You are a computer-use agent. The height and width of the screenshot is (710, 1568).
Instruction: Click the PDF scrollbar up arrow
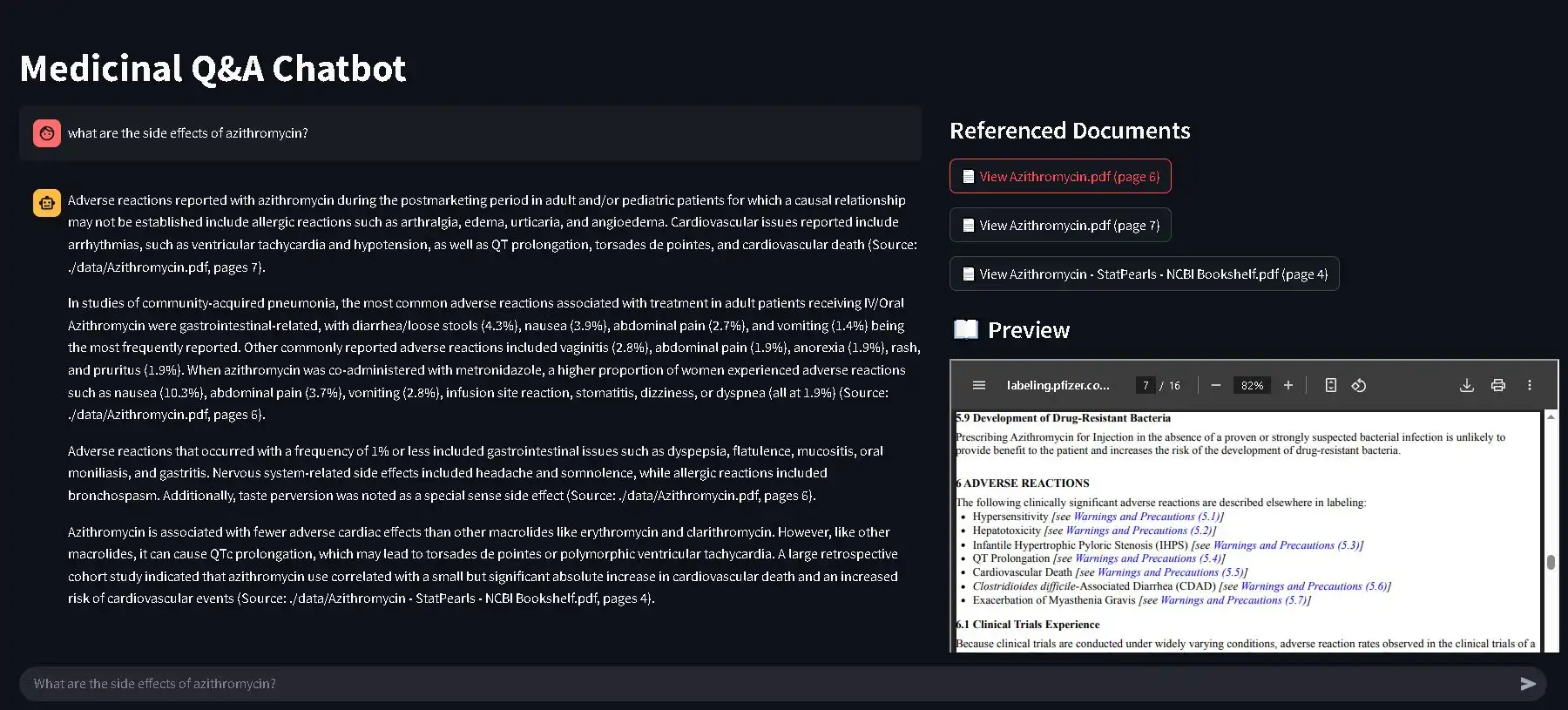click(1551, 417)
